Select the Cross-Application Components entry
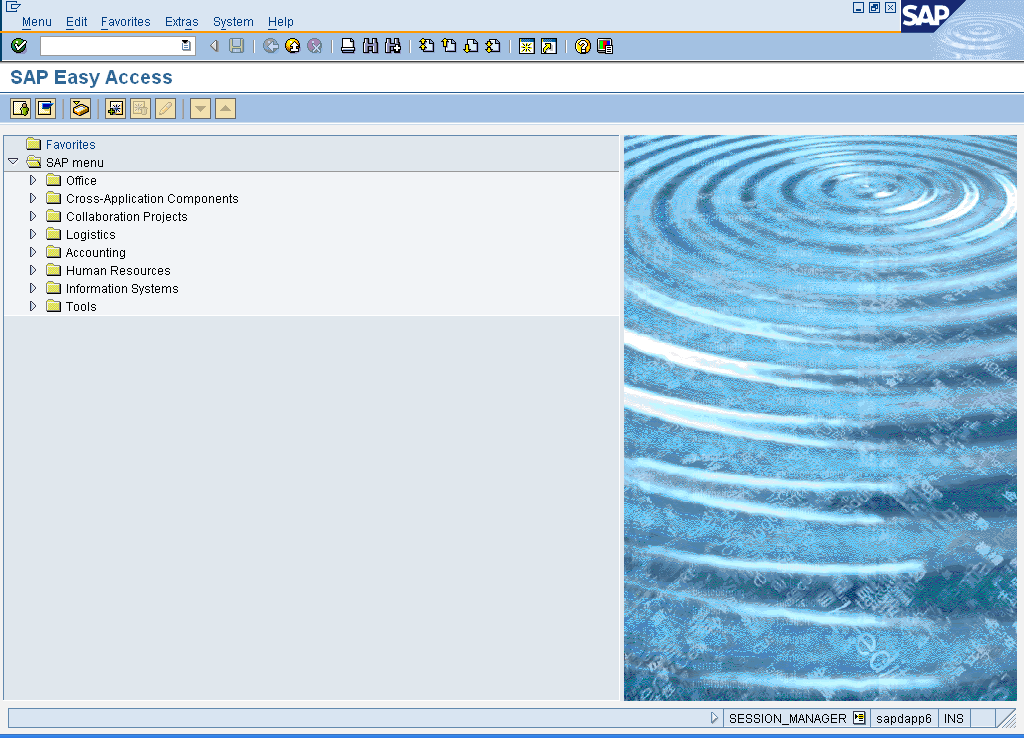The image size is (1024, 738). click(x=152, y=199)
